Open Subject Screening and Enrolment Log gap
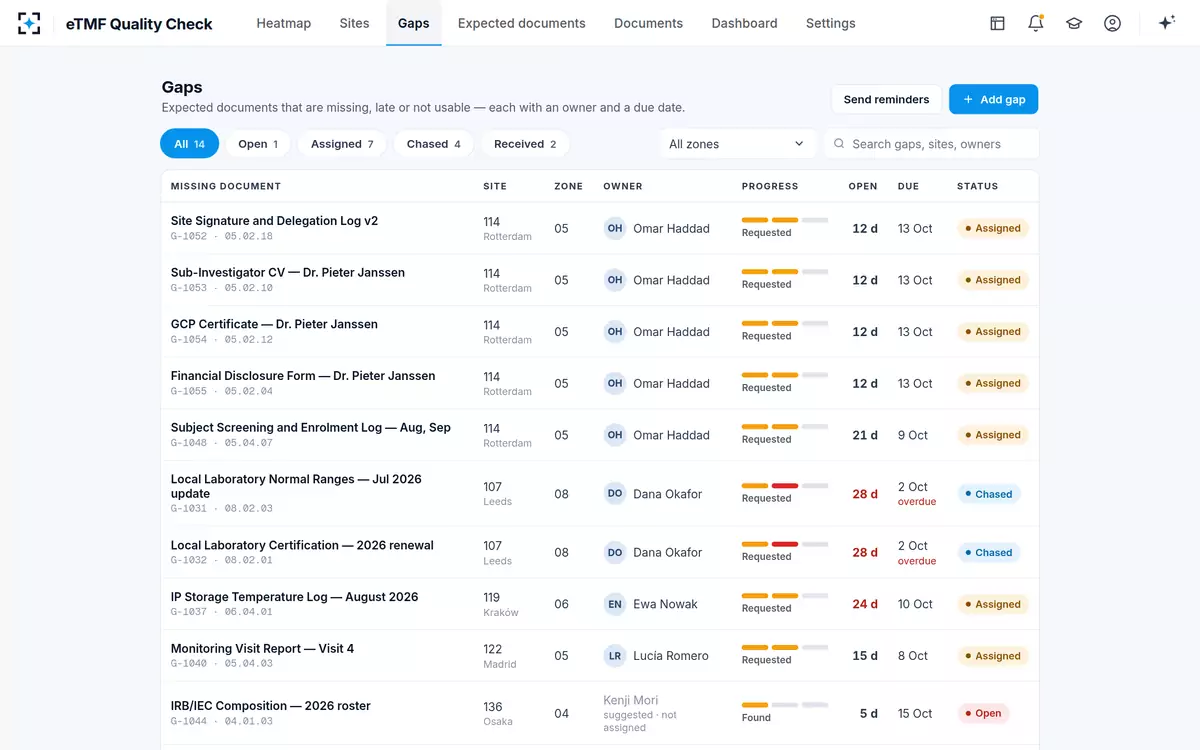Screen dimensions: 1200x750 (x=311, y=427)
